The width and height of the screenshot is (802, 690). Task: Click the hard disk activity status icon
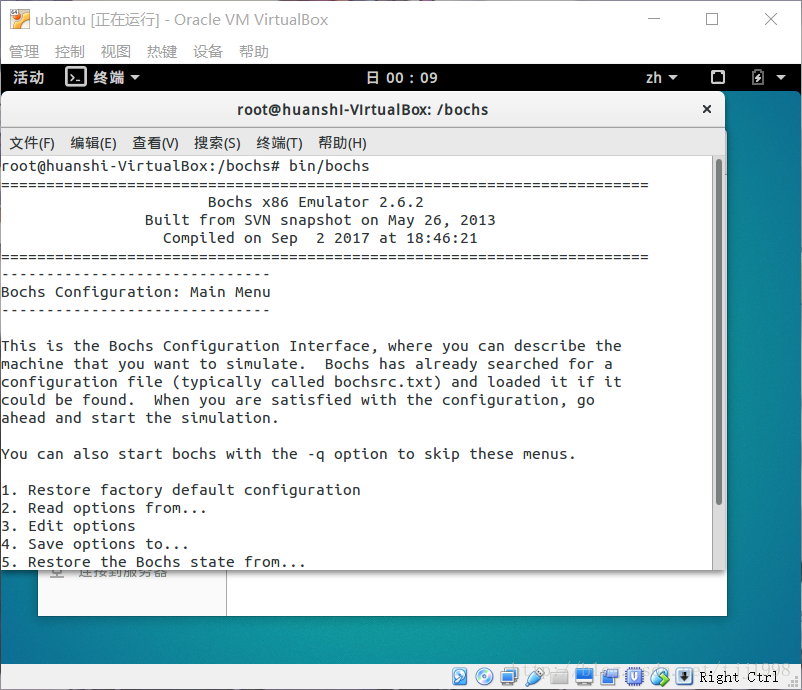(x=459, y=676)
